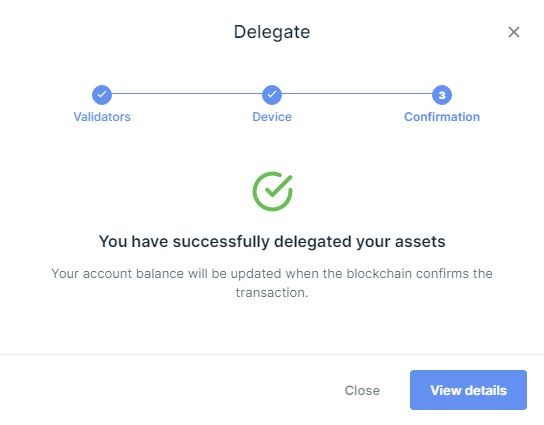Select the Confirmation step label
Viewport: 544px width, 425px height.
[x=442, y=117]
